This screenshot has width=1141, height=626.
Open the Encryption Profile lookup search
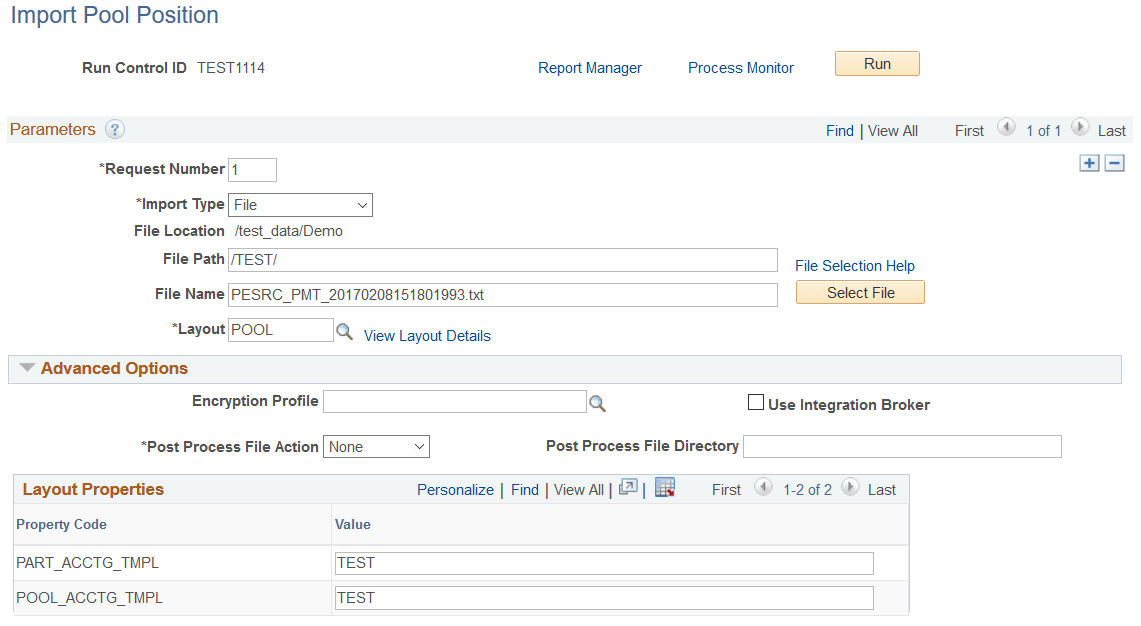tap(597, 401)
